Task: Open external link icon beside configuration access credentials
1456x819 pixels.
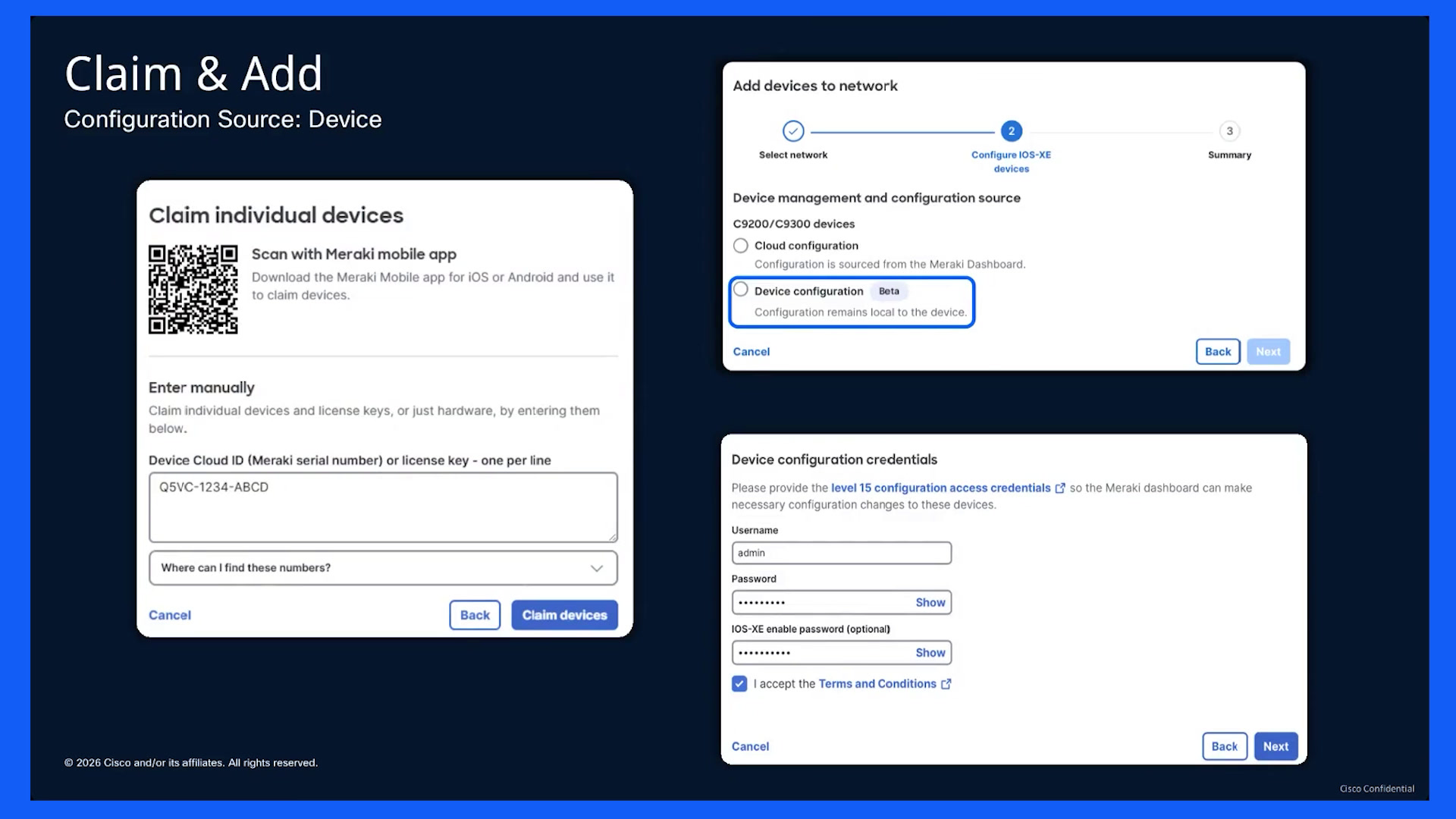Action: [x=1060, y=488]
